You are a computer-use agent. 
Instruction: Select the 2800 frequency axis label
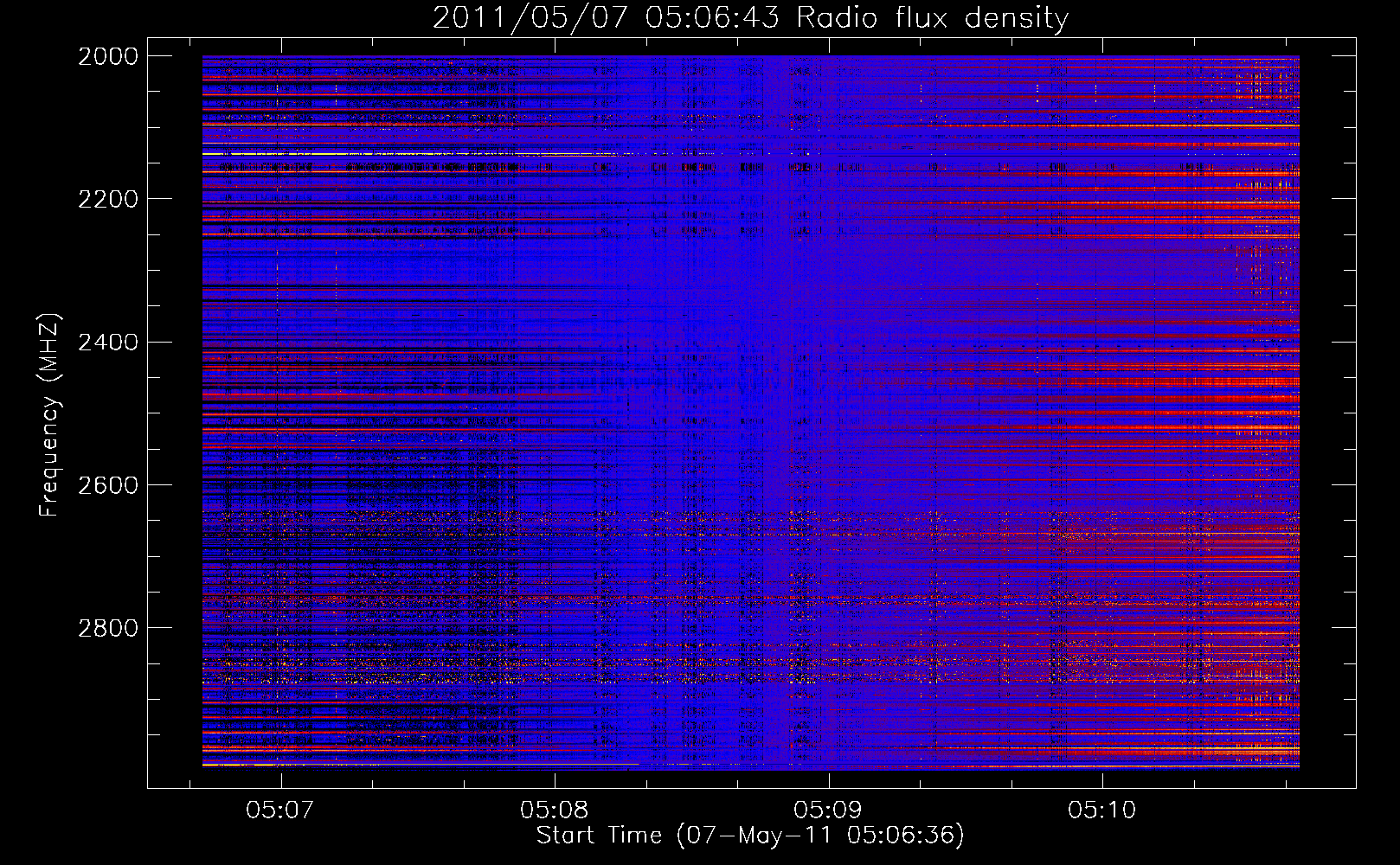(x=108, y=628)
